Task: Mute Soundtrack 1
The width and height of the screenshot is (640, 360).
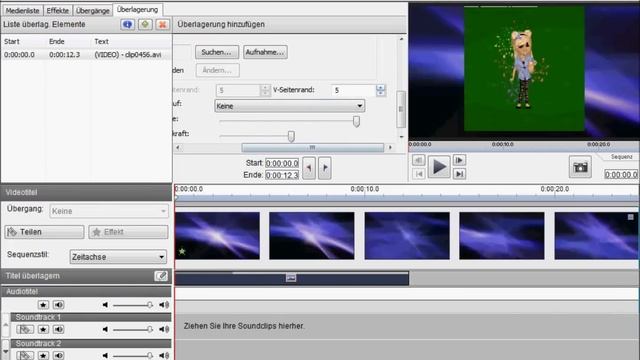Action: pos(59,329)
